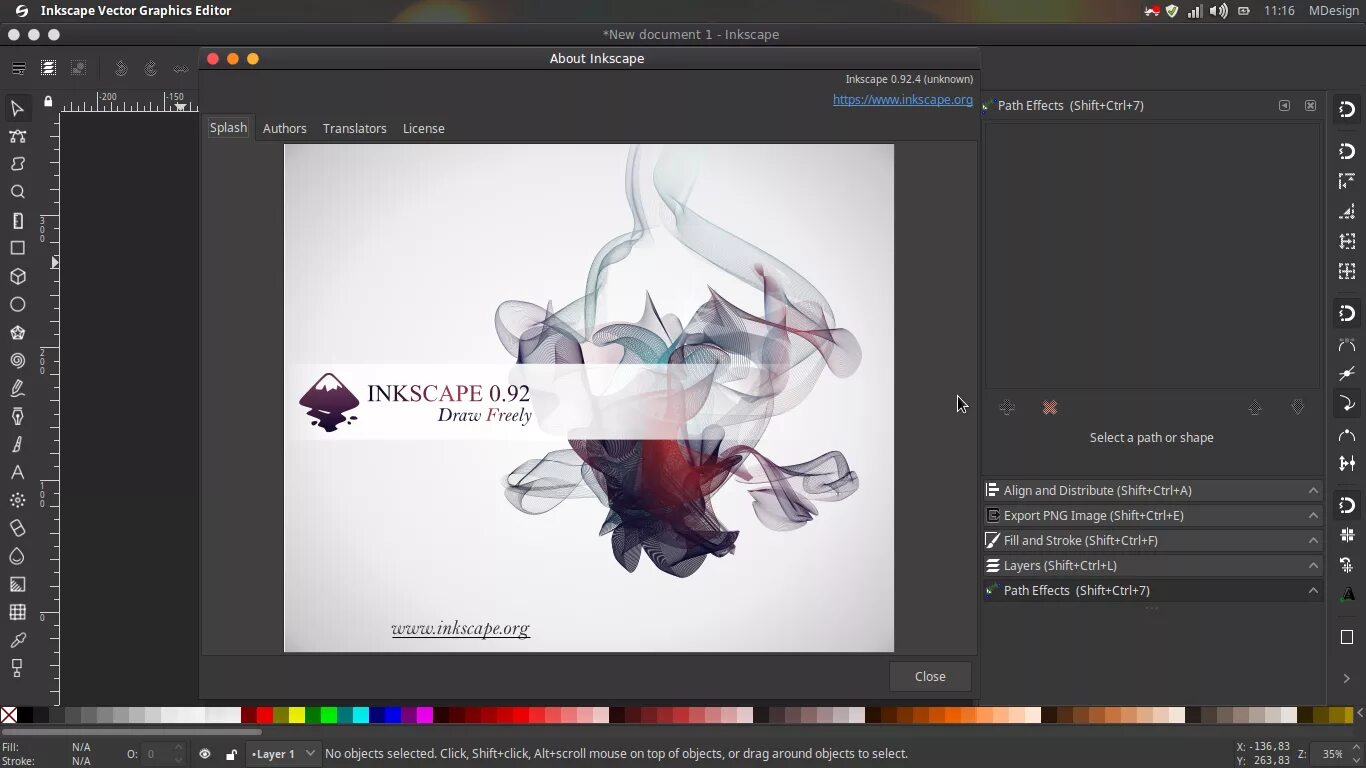This screenshot has width=1366, height=768.
Task: Select the Calligraphy tool
Action: [17, 444]
